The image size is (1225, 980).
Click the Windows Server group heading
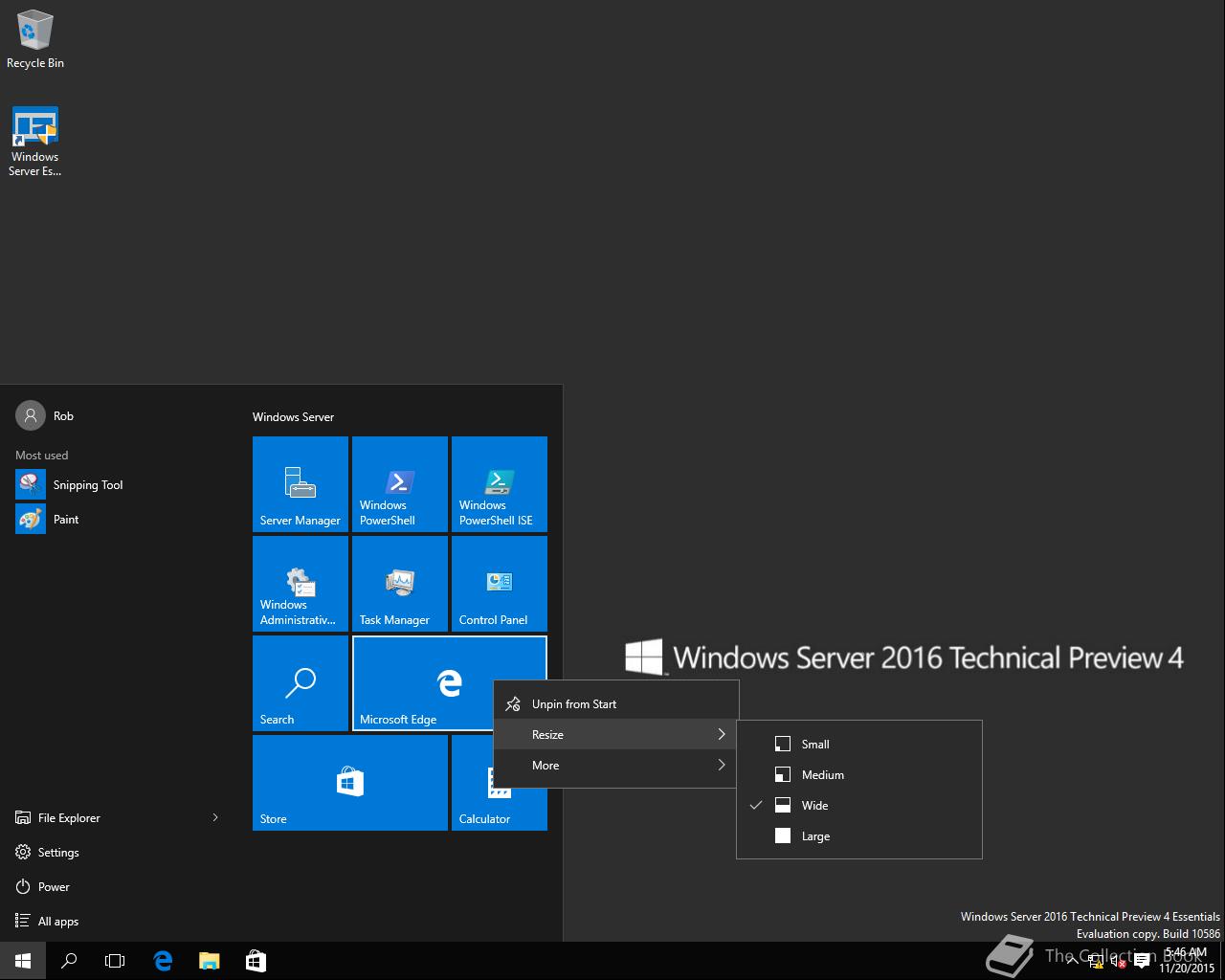293,416
